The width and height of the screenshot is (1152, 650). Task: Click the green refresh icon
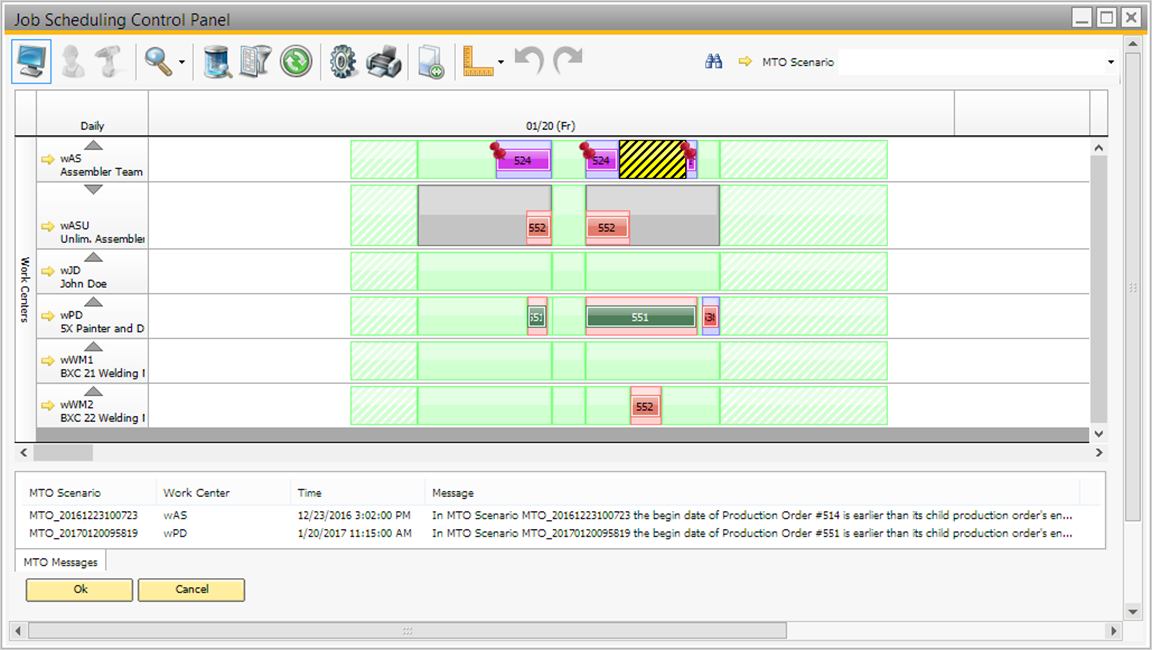tap(296, 62)
